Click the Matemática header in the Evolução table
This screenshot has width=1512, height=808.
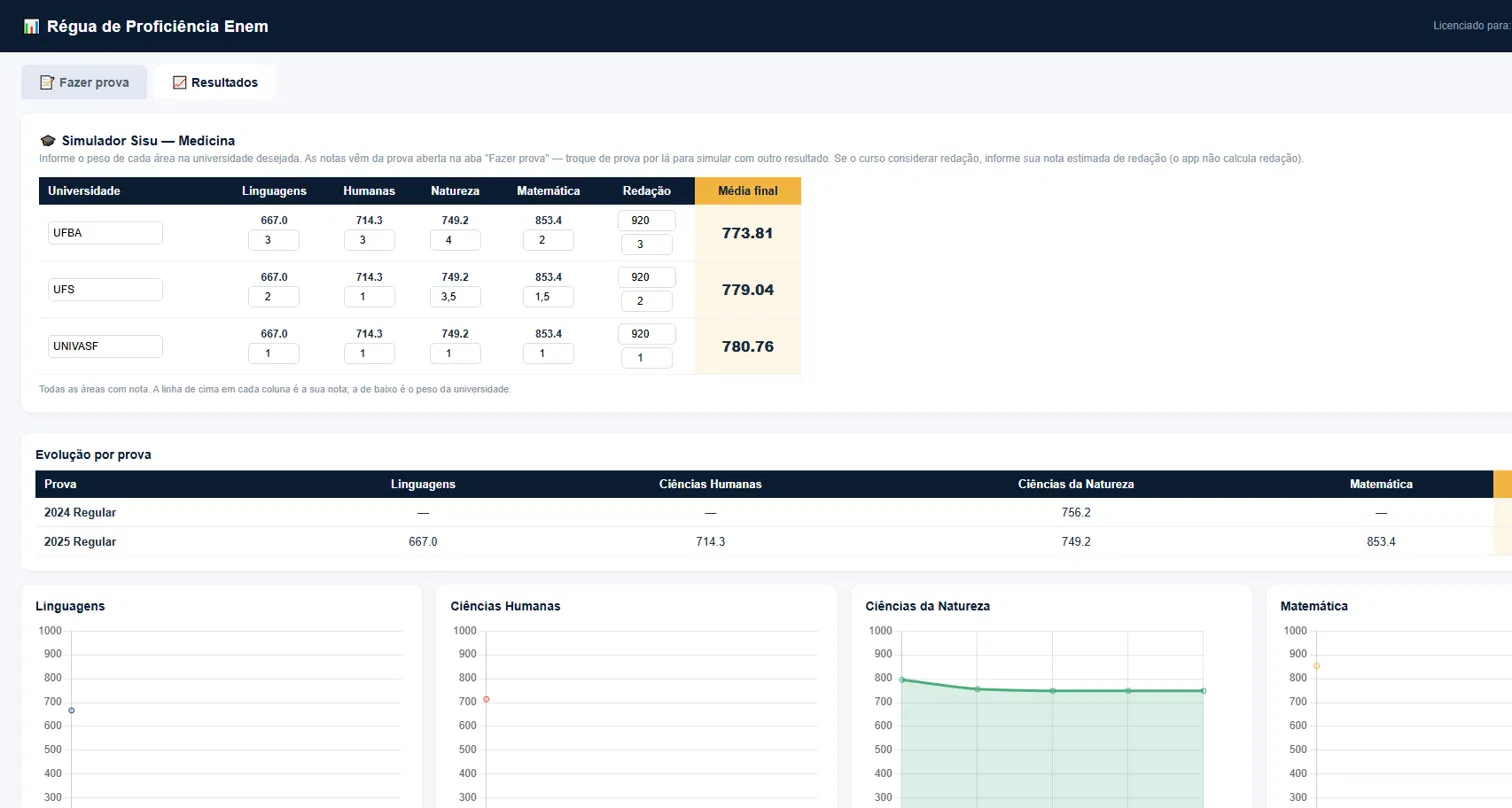pos(1381,484)
